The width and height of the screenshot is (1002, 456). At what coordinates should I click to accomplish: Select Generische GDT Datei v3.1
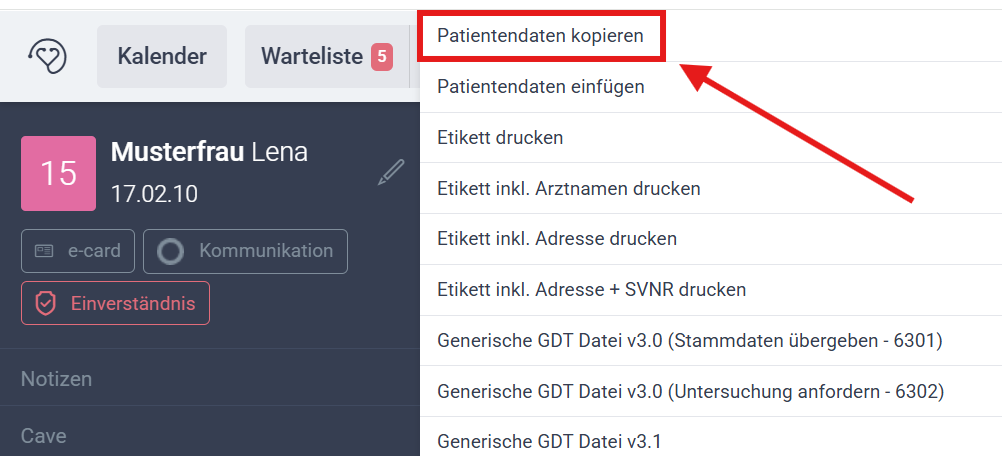coord(549,441)
